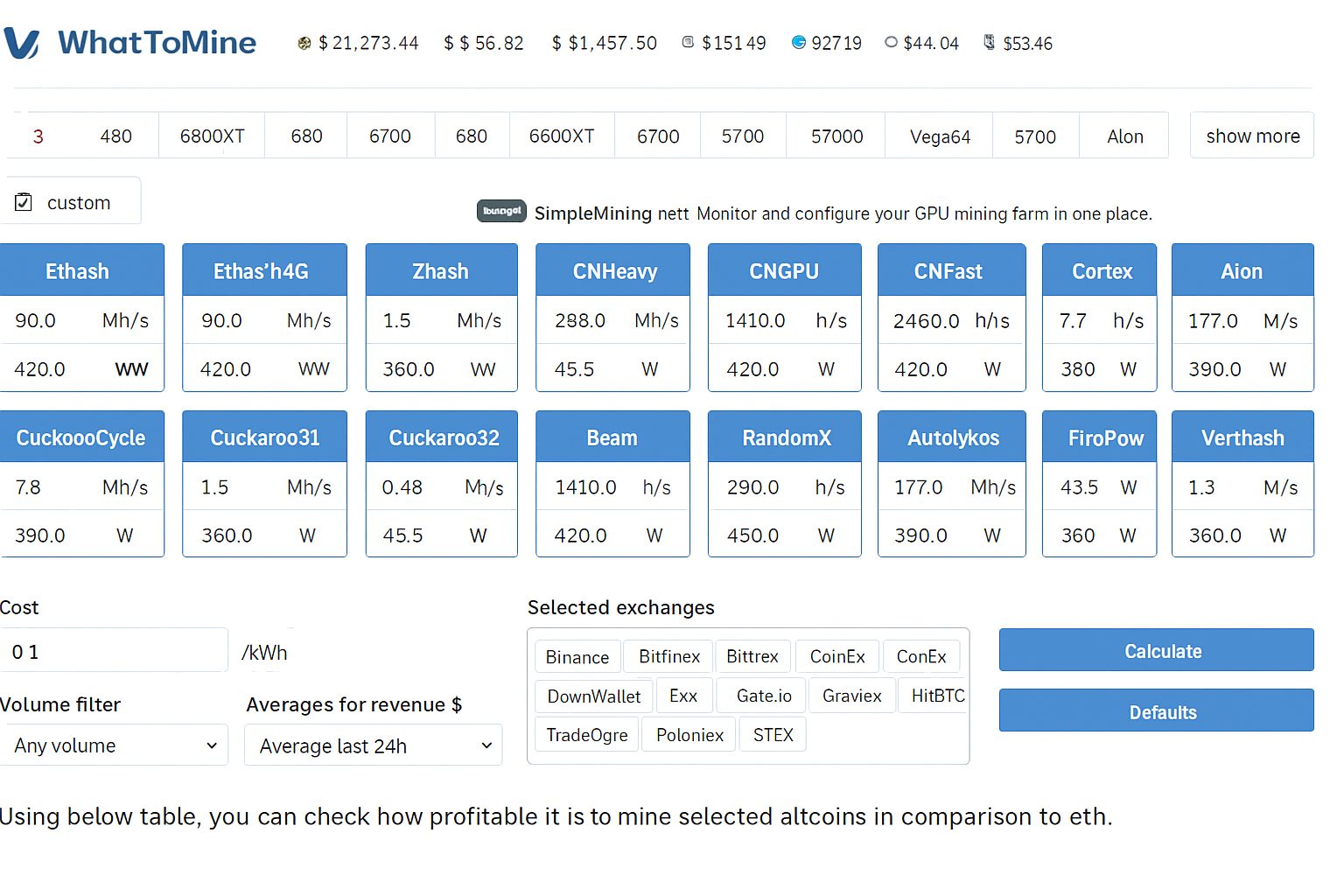
Task: Click the WhatToMine logo icon
Action: pyautogui.click(x=22, y=43)
